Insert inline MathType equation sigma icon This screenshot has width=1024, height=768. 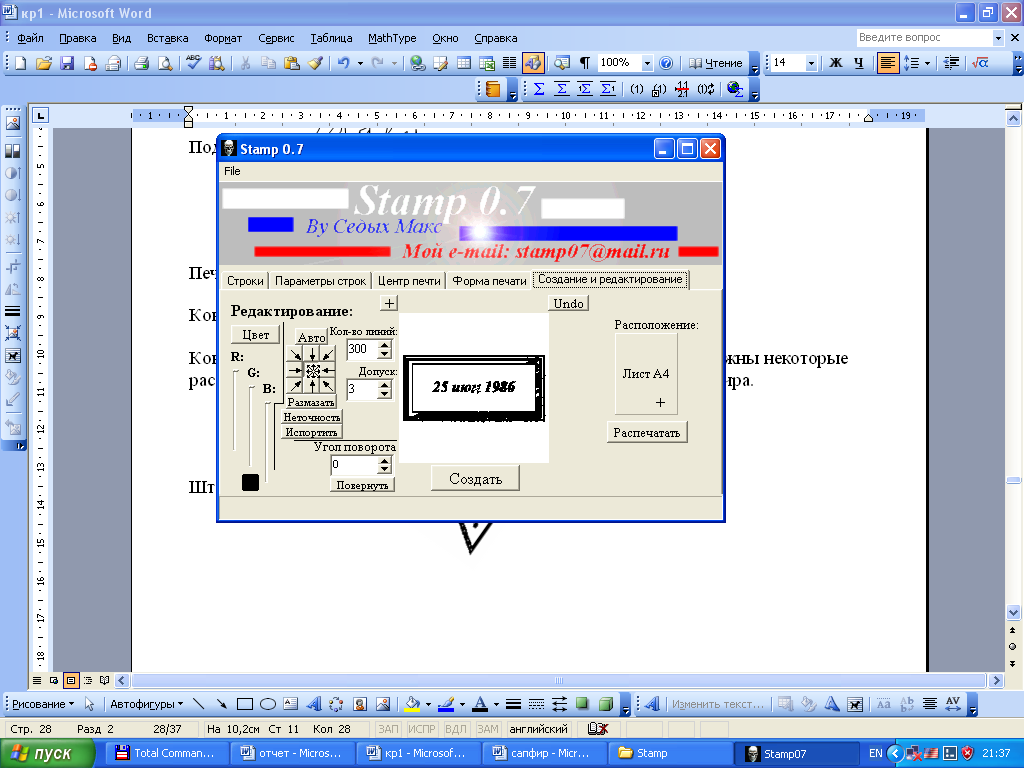[x=539, y=89]
